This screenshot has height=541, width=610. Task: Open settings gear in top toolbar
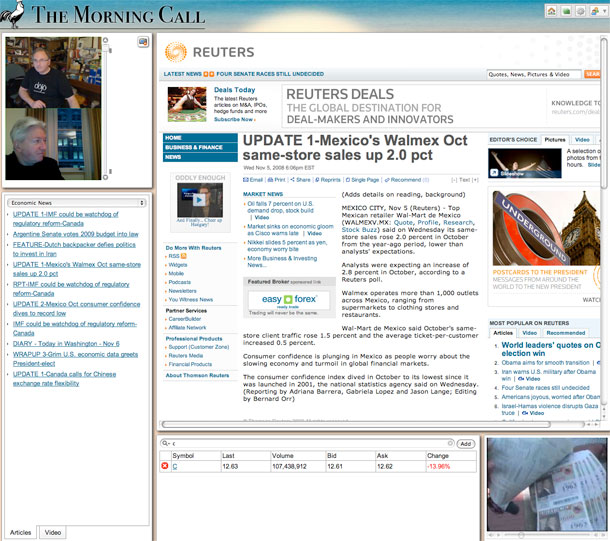tap(580, 11)
